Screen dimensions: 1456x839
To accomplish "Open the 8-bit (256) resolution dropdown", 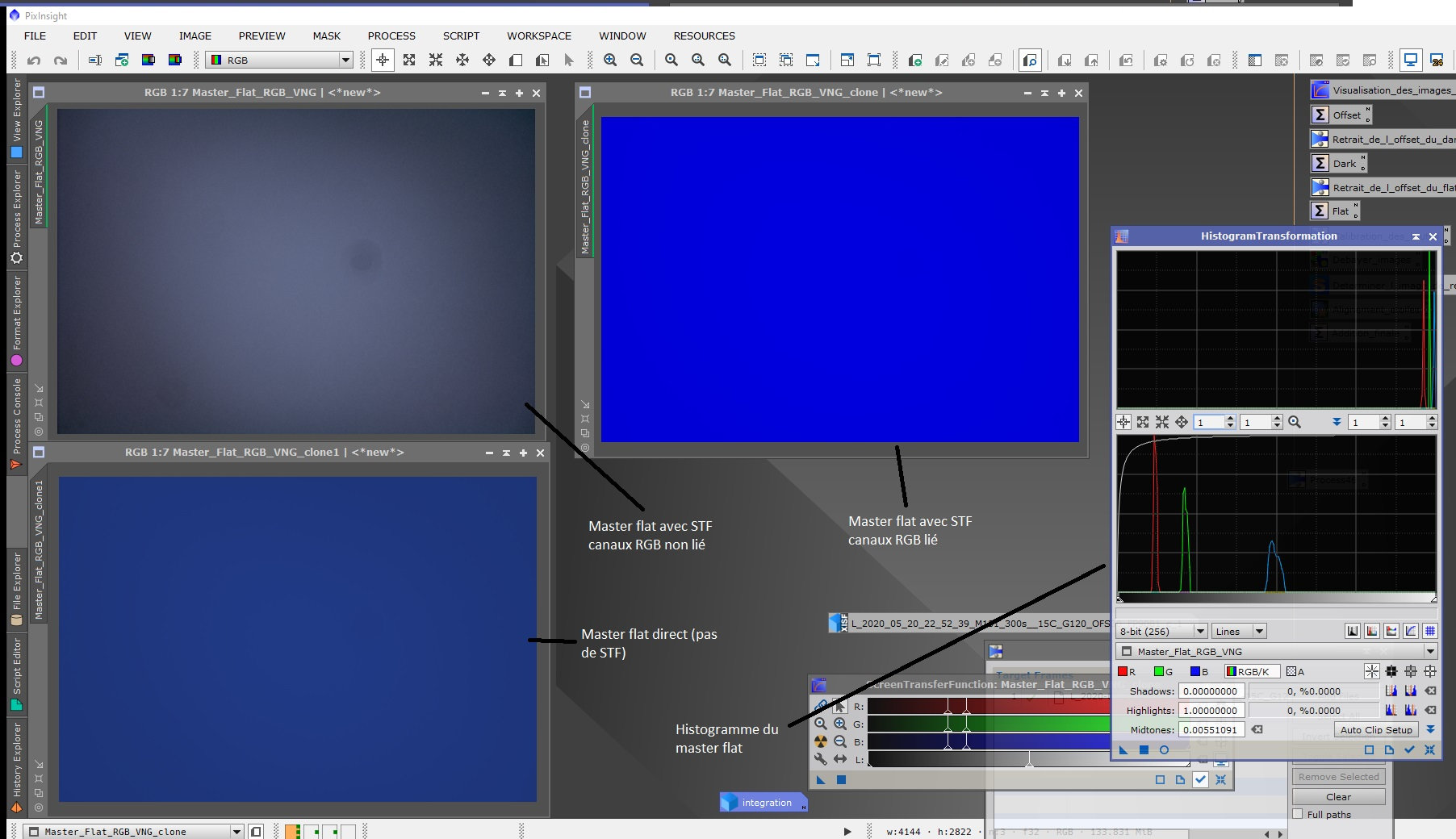I will pyautogui.click(x=1162, y=631).
